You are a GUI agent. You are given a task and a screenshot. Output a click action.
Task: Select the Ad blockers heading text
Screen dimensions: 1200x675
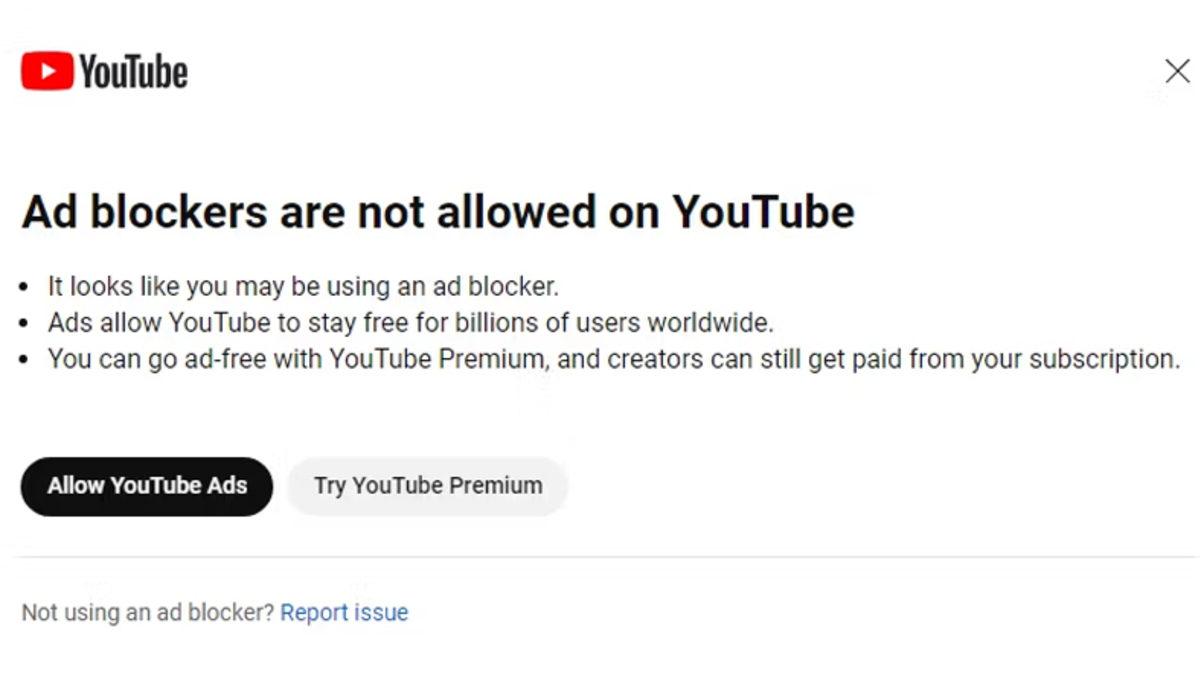(437, 211)
